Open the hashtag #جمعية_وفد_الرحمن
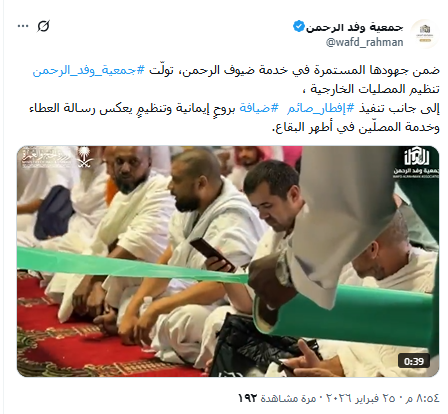This screenshot has width=448, height=414. coord(89,70)
